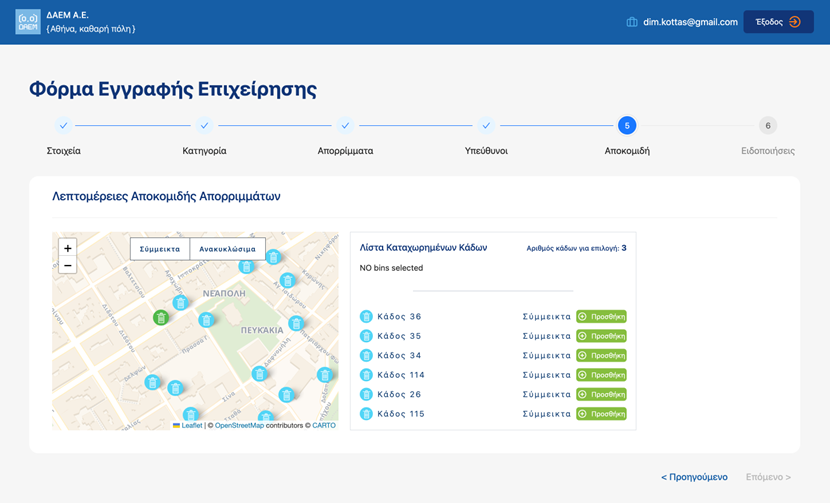Zoom out on the map

pos(67,266)
